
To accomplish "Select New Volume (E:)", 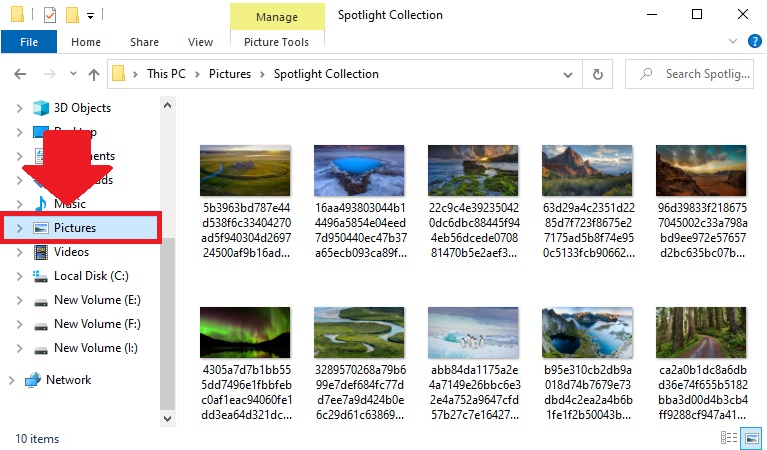I will click(x=97, y=299).
